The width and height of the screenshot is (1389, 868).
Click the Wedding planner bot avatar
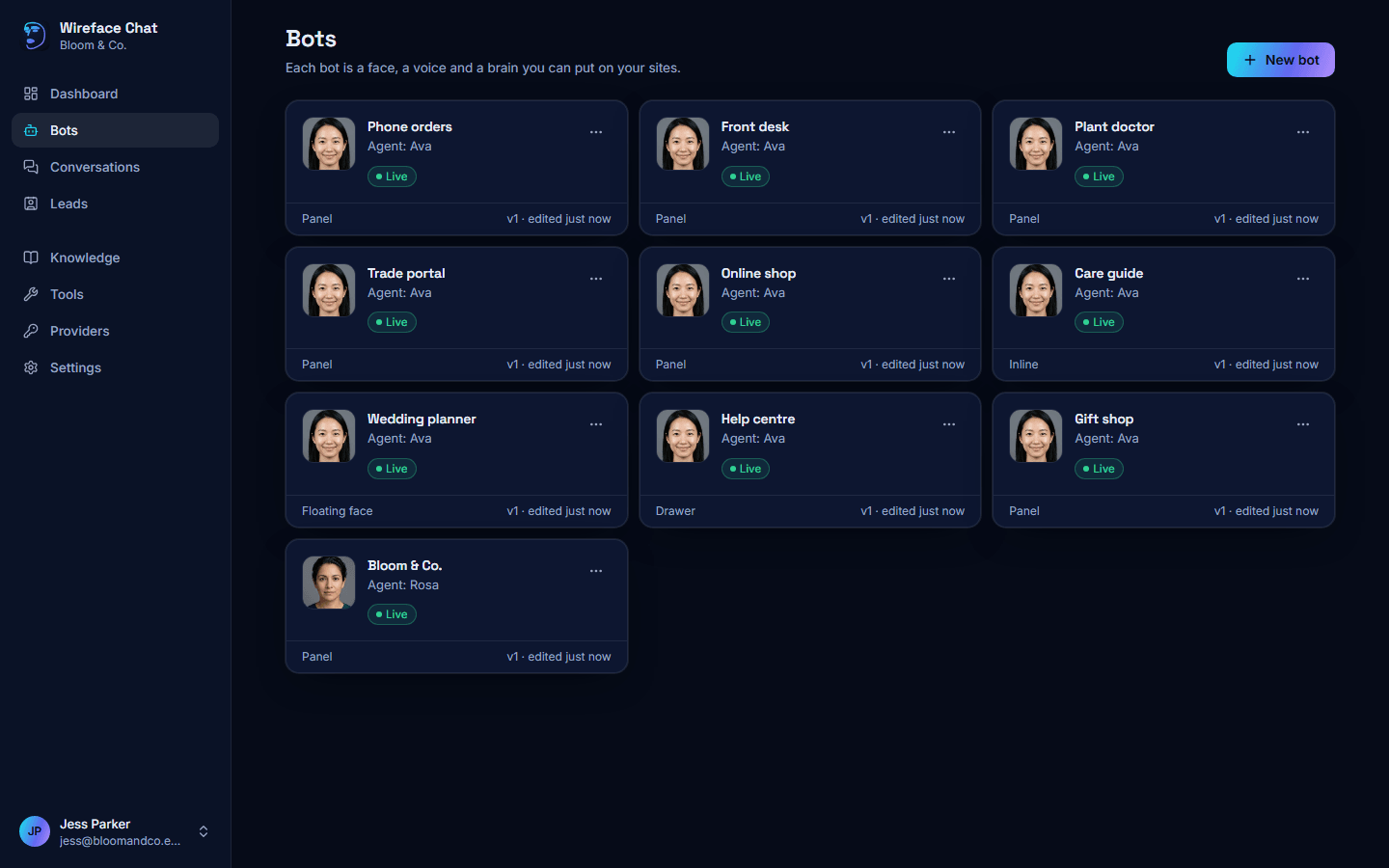tap(329, 436)
